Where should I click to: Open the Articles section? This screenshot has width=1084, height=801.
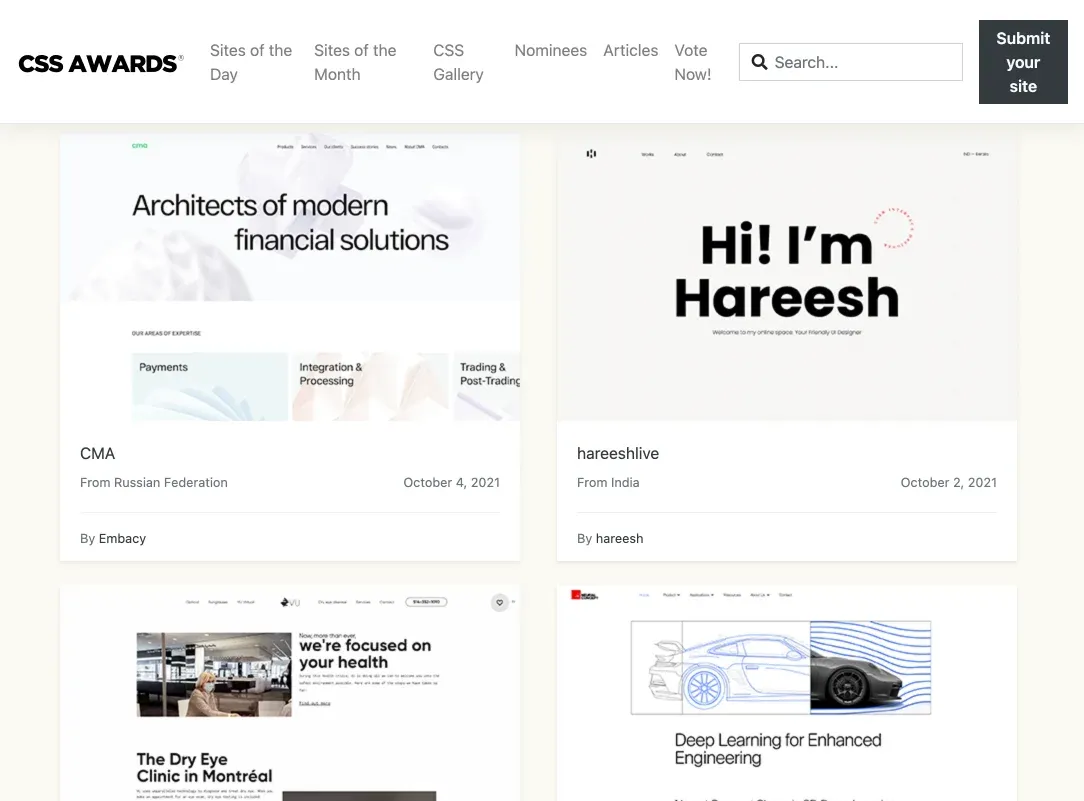[630, 50]
